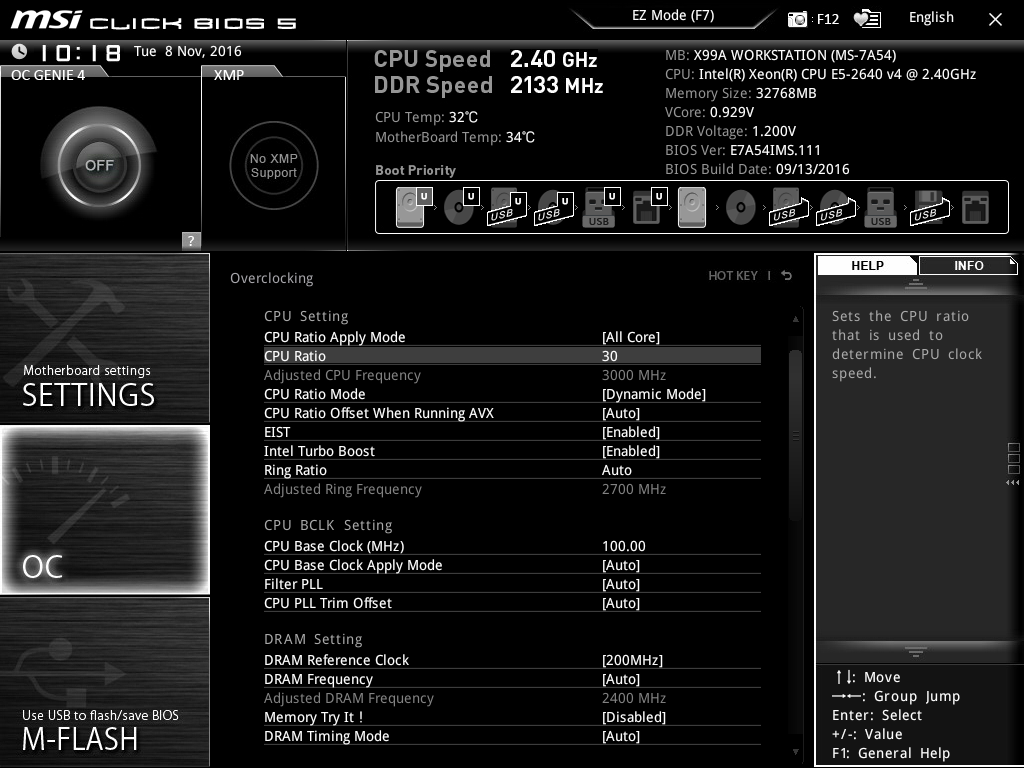The width and height of the screenshot is (1024, 768).
Task: Select the UEFI USB key boot icon
Action: click(601, 207)
